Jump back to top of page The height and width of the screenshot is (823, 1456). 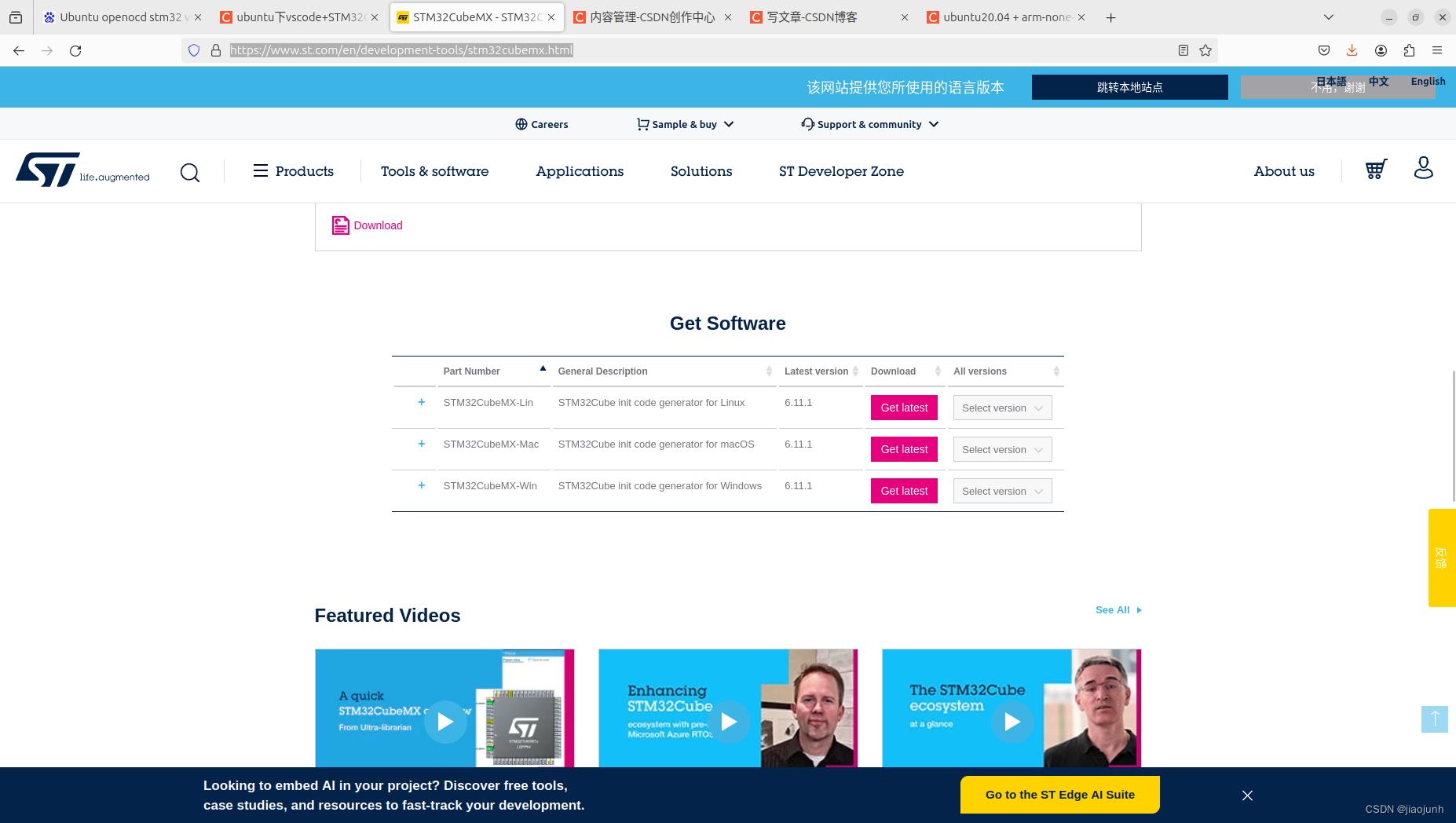coord(1435,719)
